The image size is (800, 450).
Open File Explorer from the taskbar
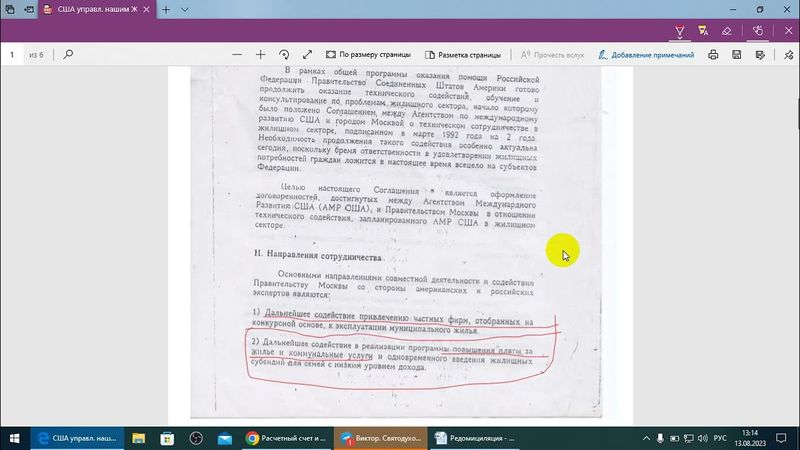pyautogui.click(x=139, y=438)
